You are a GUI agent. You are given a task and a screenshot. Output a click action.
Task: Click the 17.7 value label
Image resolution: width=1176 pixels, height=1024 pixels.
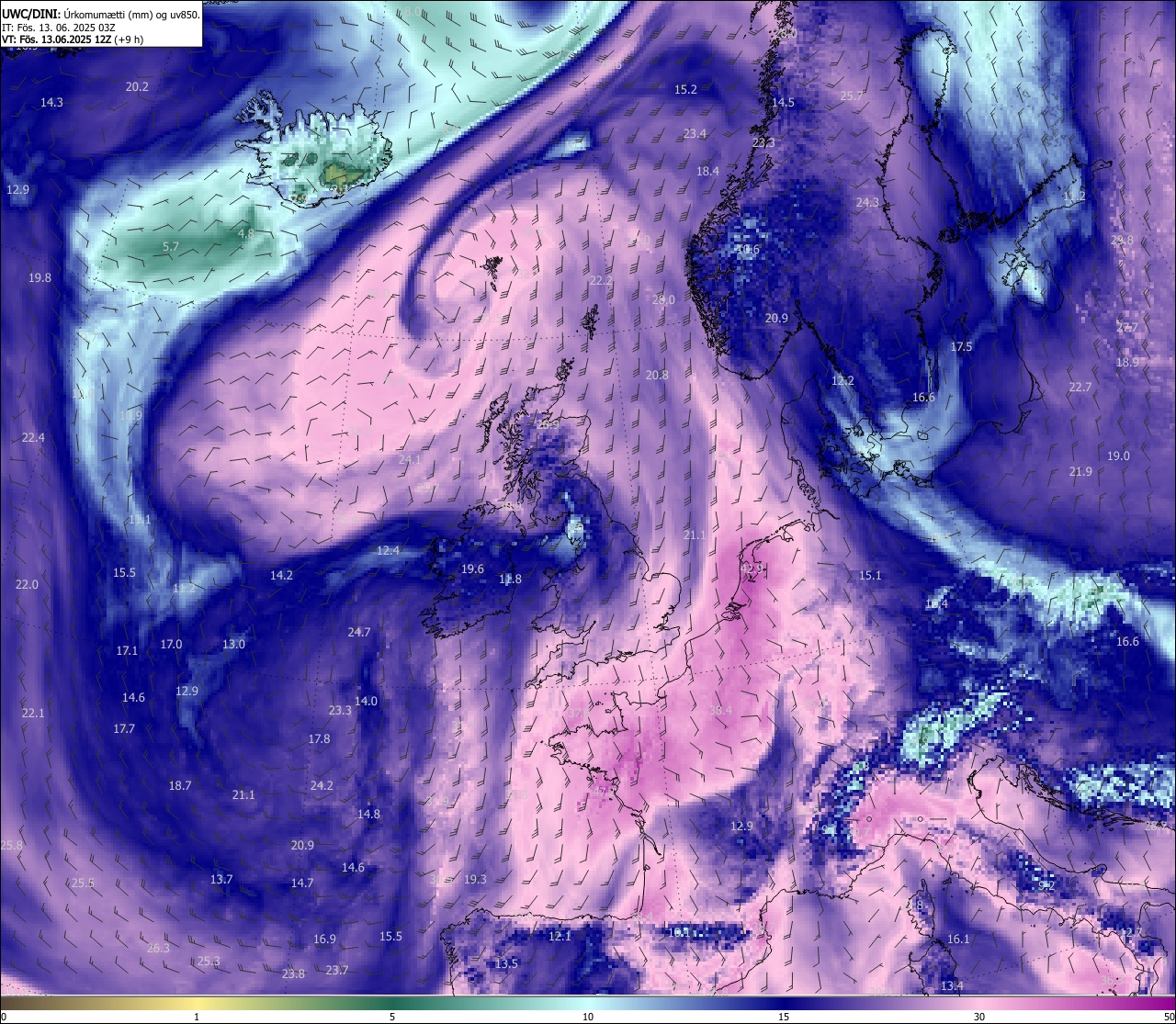click(124, 728)
